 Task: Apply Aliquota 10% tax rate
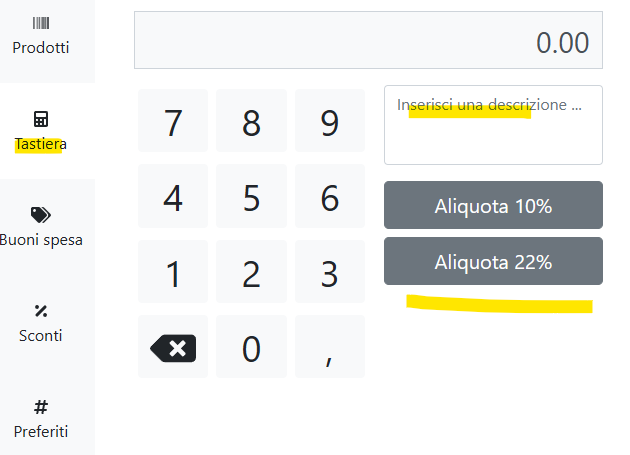click(493, 206)
